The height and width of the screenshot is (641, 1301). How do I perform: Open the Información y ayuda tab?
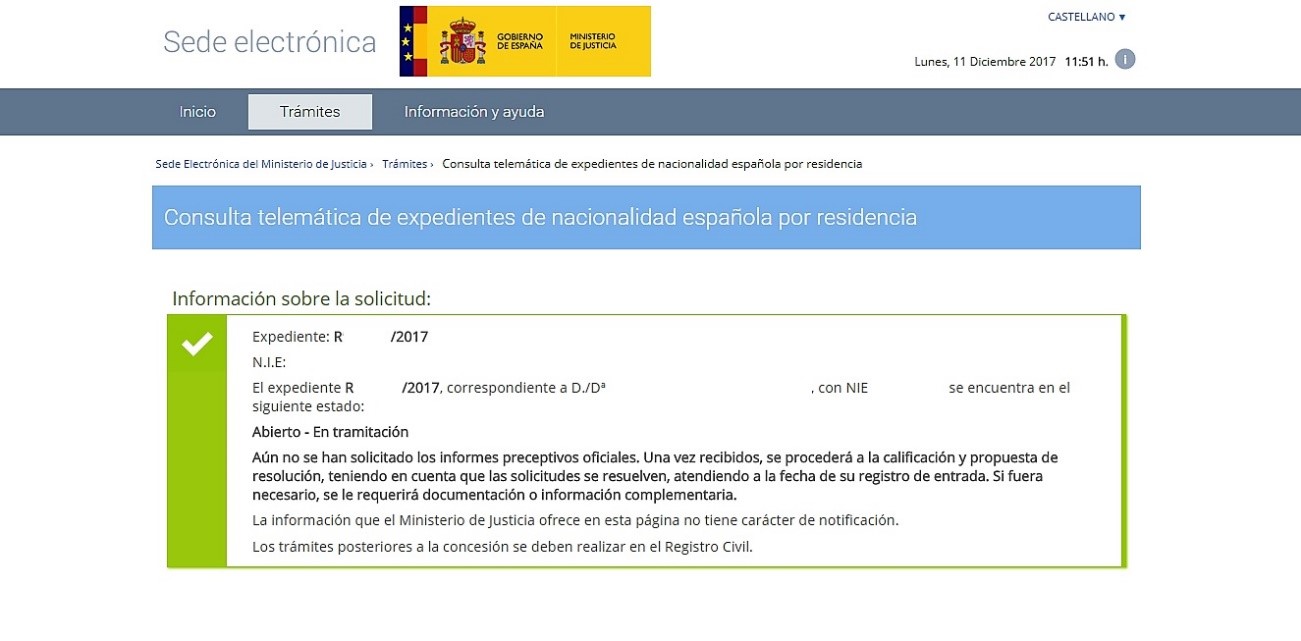tap(474, 112)
